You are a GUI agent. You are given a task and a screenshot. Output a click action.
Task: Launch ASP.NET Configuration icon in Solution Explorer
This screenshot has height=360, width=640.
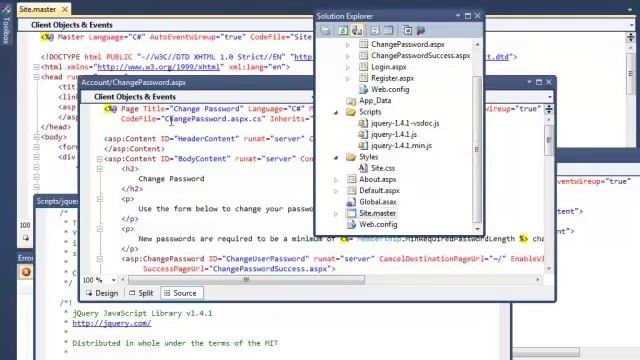[x=420, y=30]
